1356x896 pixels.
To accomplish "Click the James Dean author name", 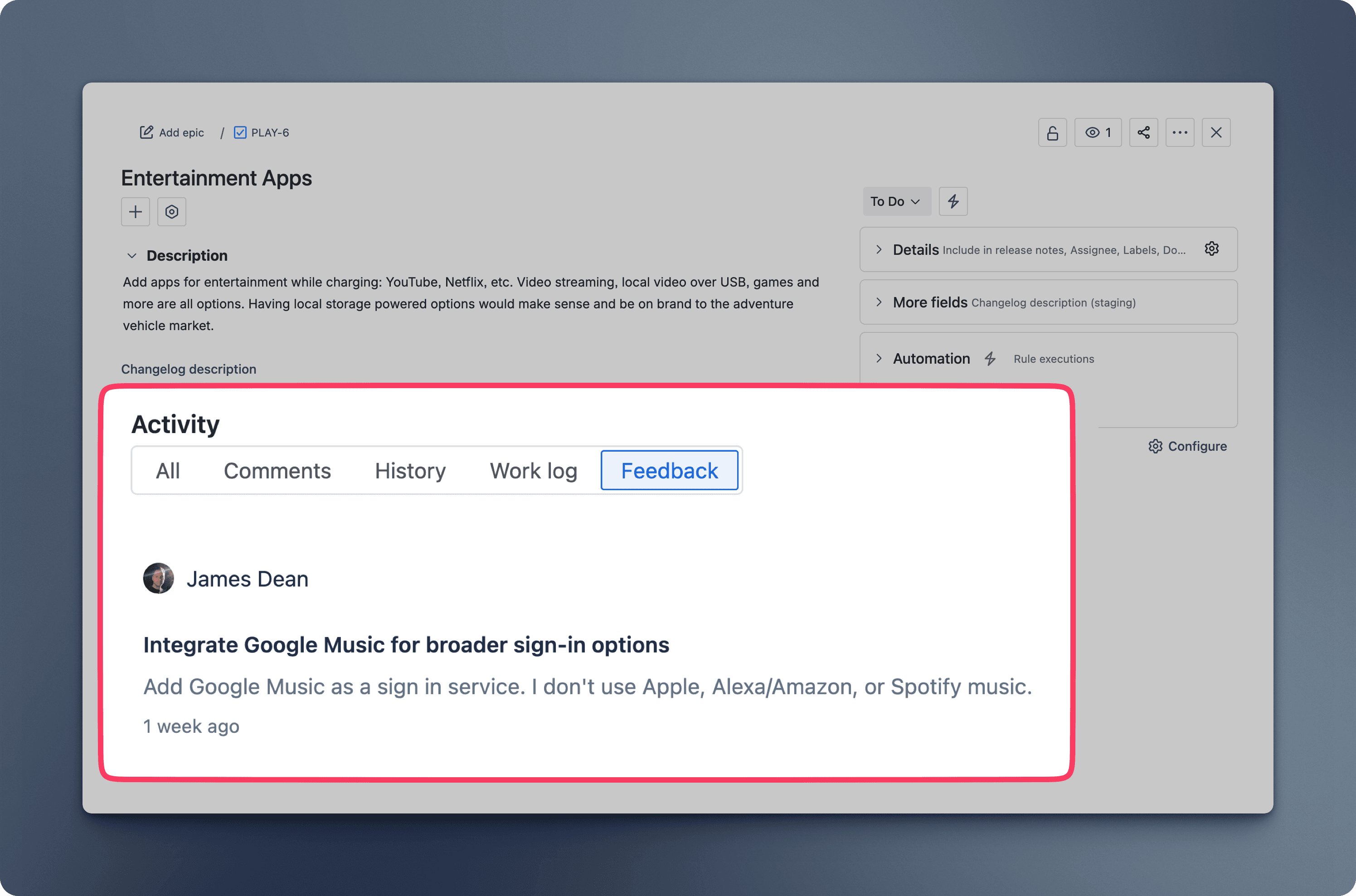I will tap(248, 579).
